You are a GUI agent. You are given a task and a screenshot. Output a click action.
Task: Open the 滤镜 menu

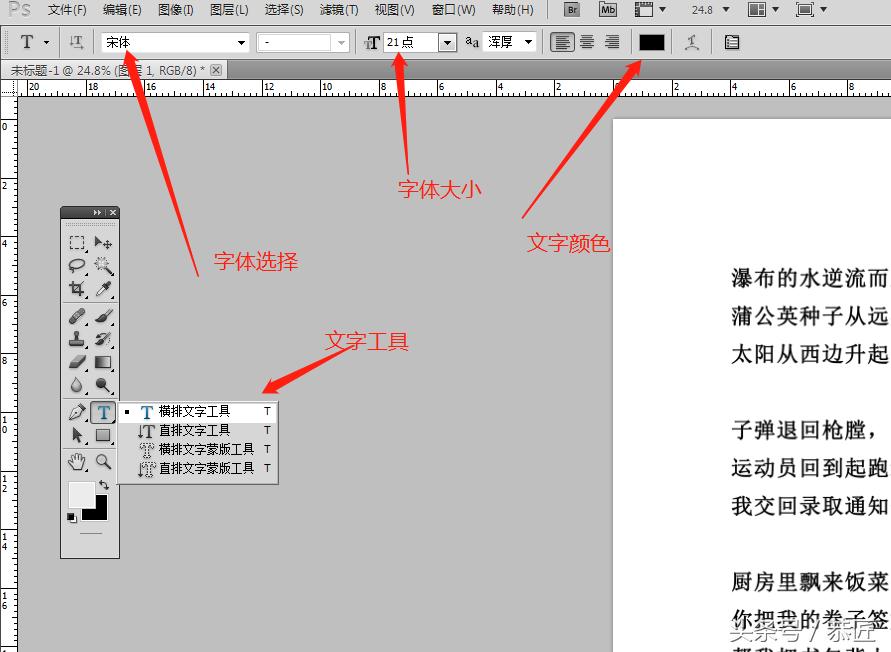pyautogui.click(x=337, y=10)
